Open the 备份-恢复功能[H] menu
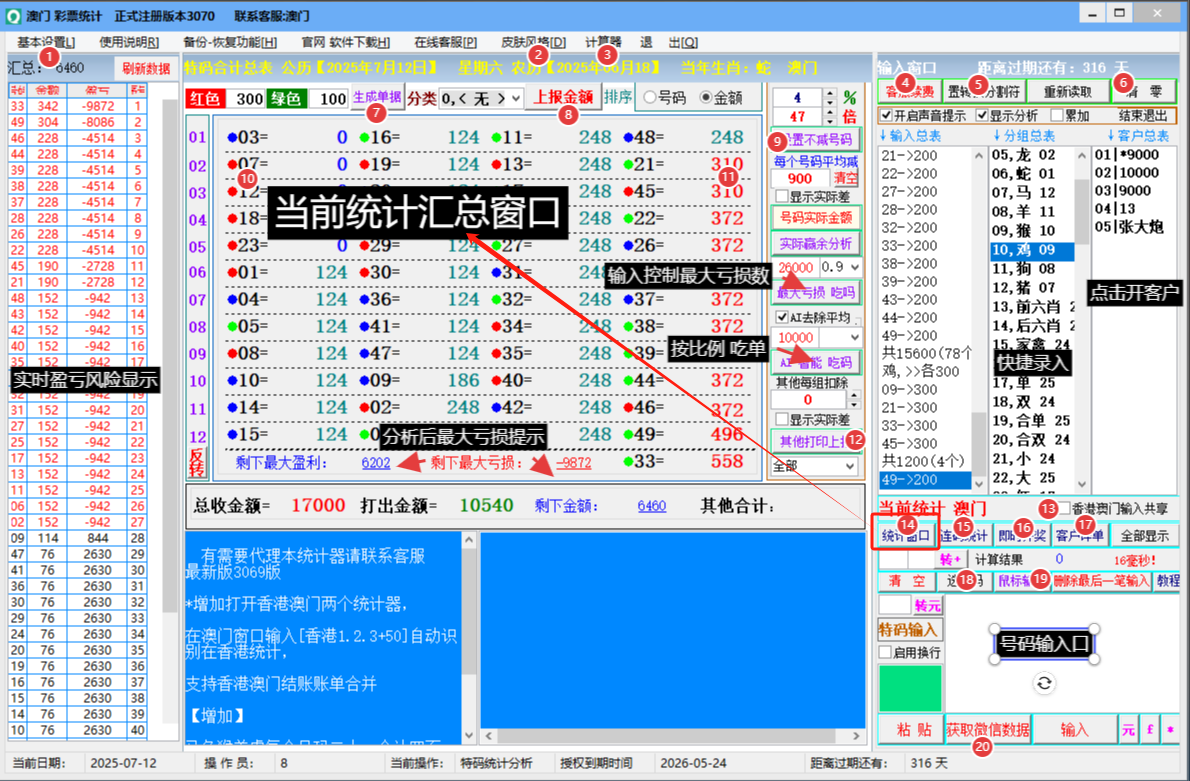This screenshot has height=781, width=1190. (x=230, y=43)
